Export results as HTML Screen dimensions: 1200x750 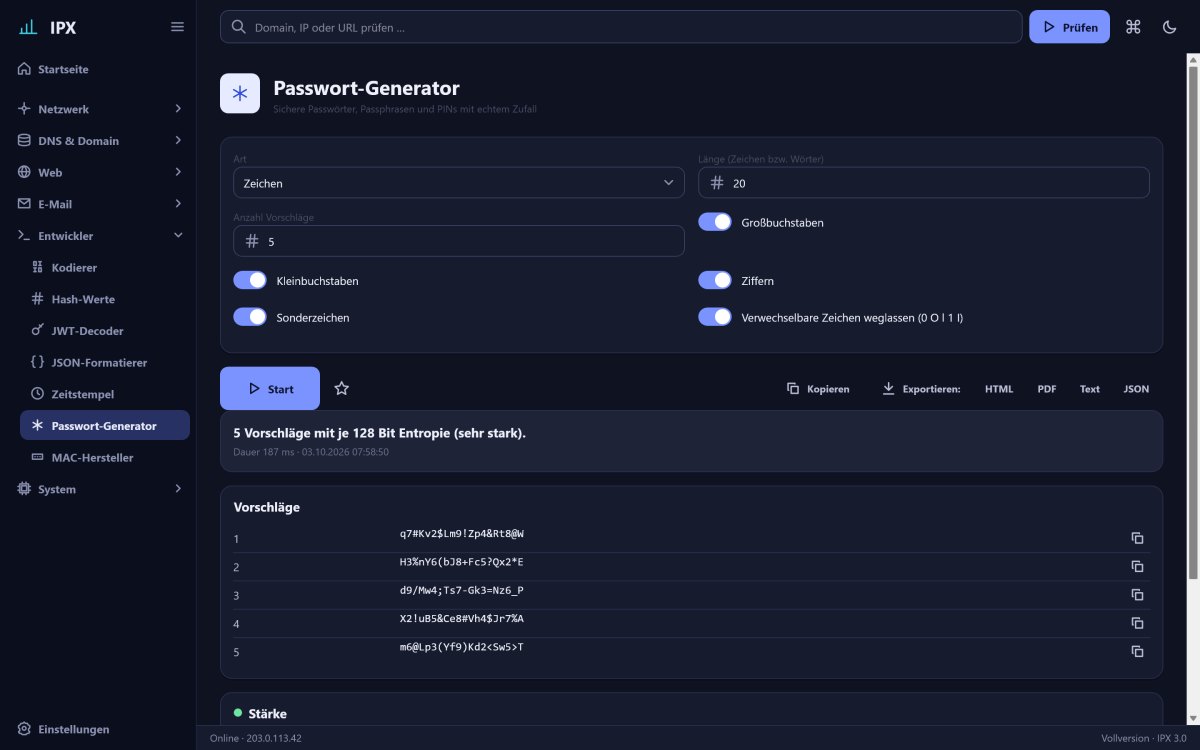coord(999,389)
